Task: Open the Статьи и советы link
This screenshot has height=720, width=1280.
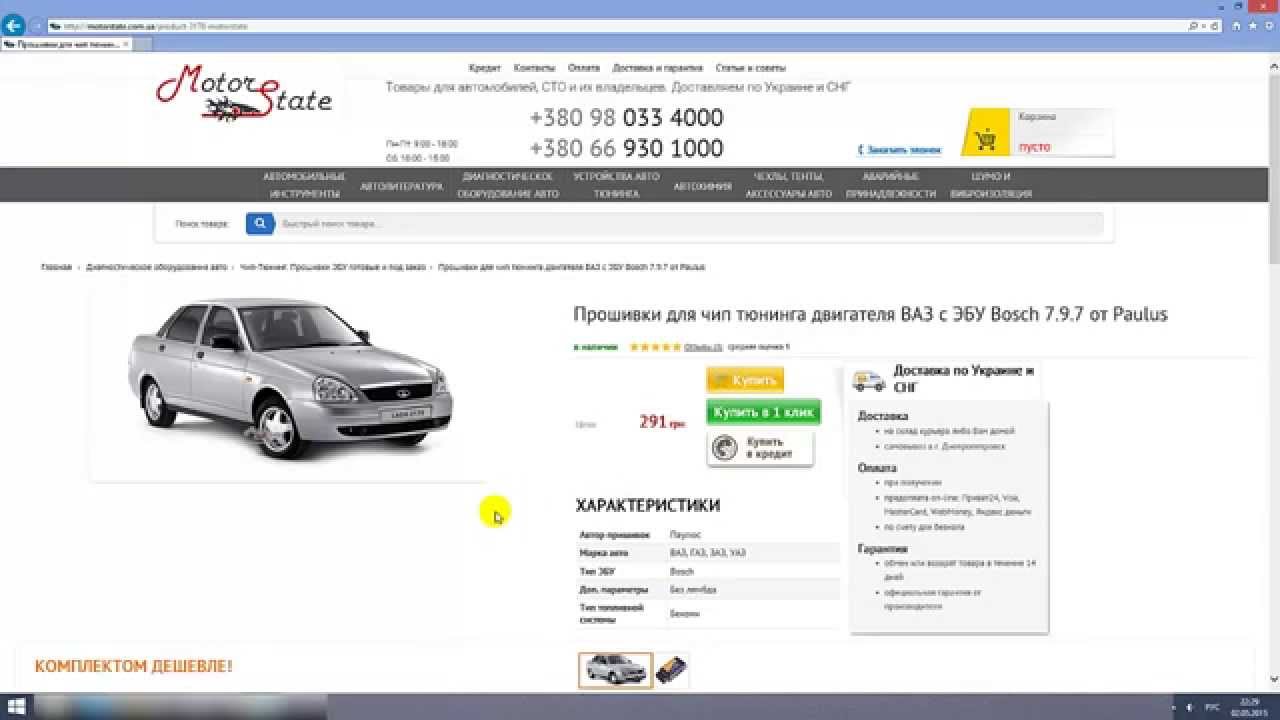Action: coord(751,68)
